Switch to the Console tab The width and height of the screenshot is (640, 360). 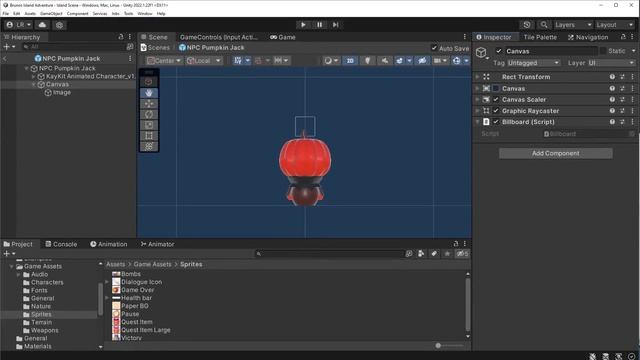(x=61, y=244)
